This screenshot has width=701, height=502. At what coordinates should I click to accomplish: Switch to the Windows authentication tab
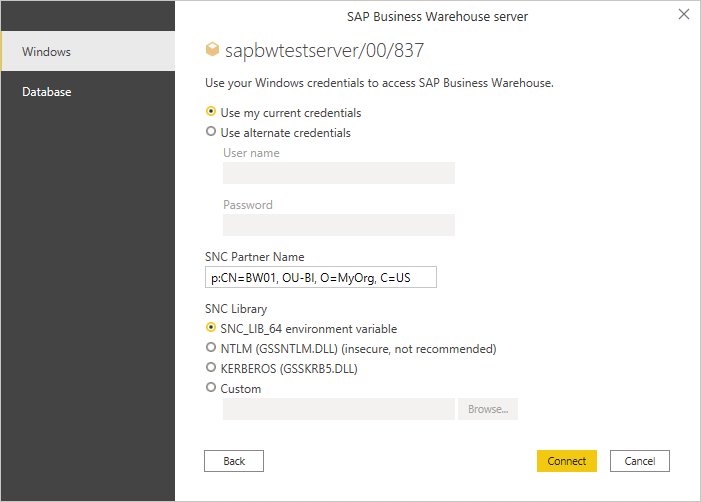coord(88,51)
